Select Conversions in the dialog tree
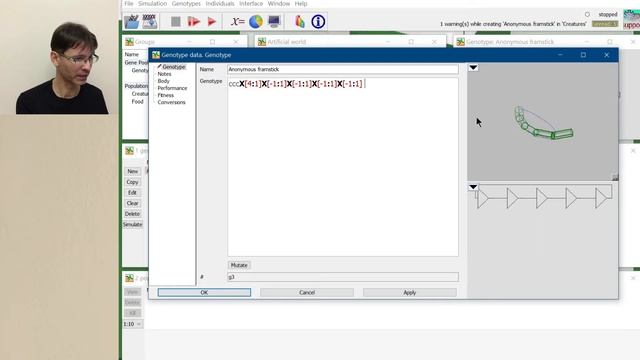This screenshot has width=640, height=360. 171,102
